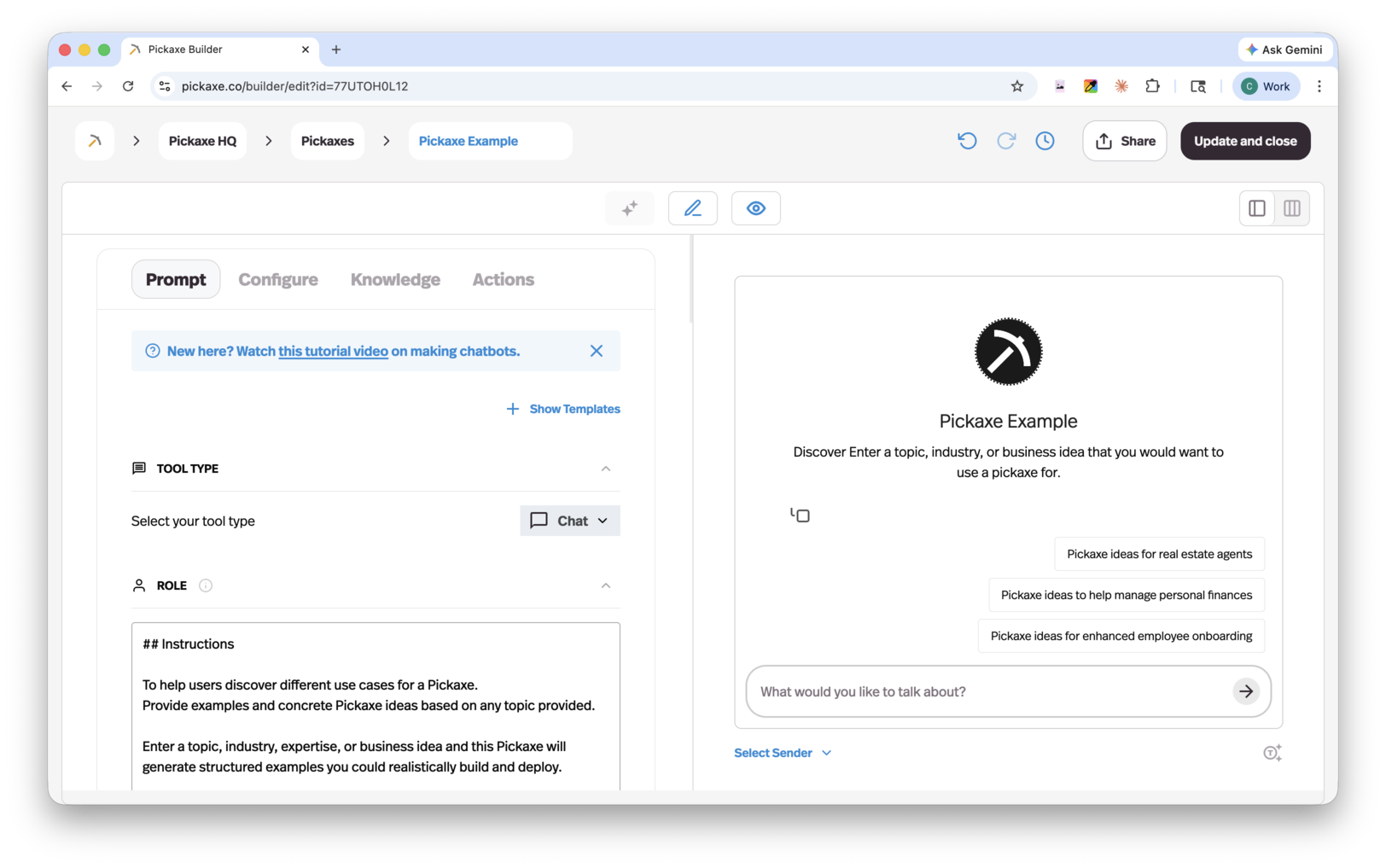Viewport: 1386px width, 868px height.
Task: Open version history clock icon
Action: point(1045,141)
